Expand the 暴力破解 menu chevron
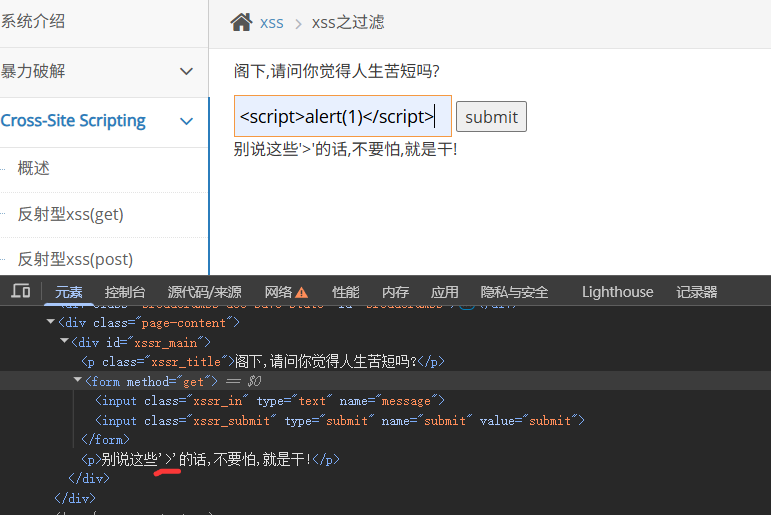 (186, 71)
